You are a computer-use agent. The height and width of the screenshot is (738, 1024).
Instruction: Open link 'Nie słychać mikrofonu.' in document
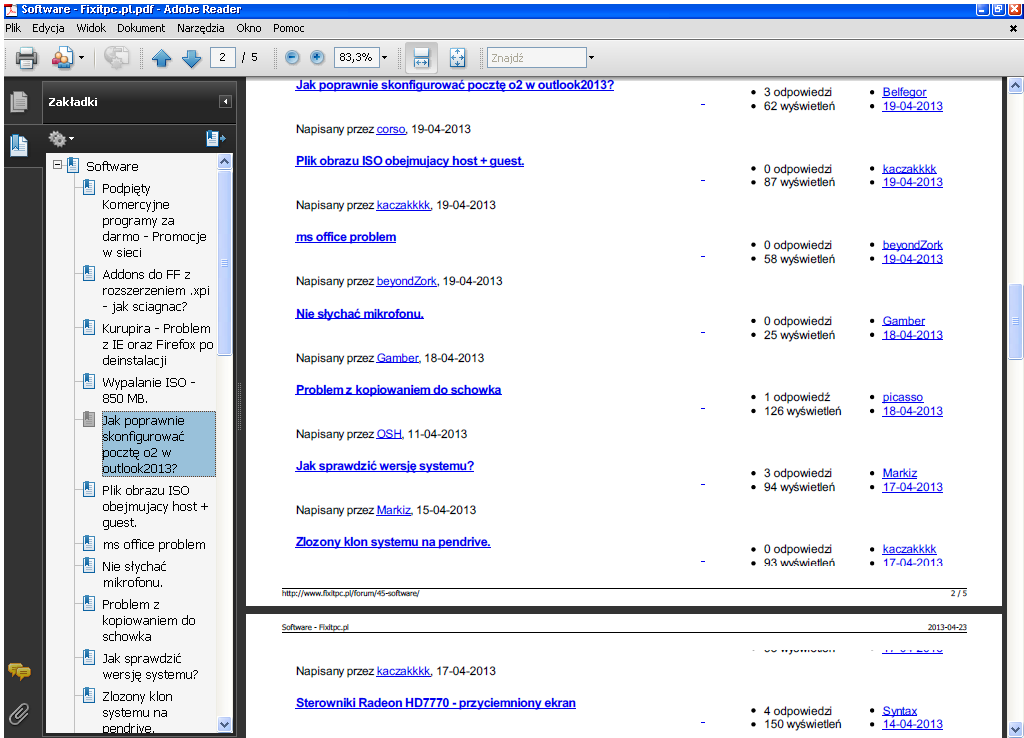coord(359,313)
